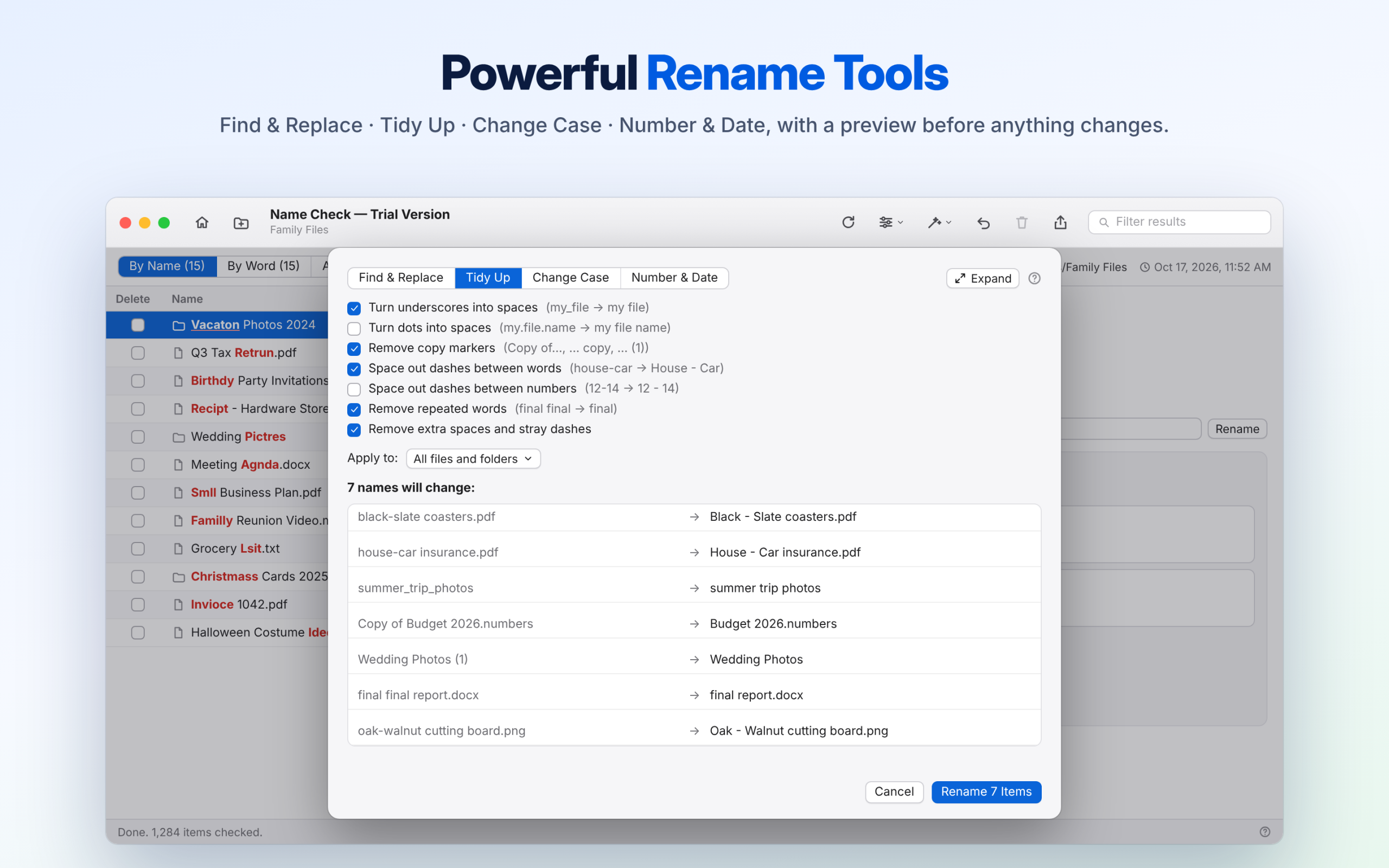1389x868 pixels.
Task: Click the file icon beside Grocery Lsit.txt
Action: point(179,549)
